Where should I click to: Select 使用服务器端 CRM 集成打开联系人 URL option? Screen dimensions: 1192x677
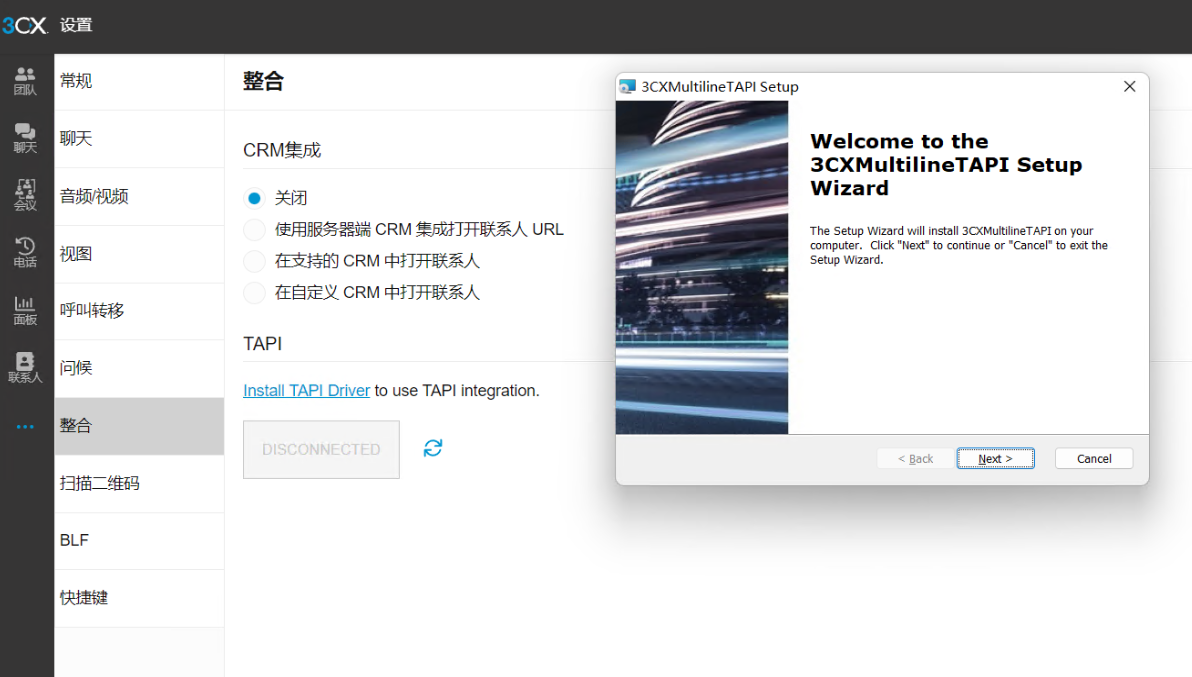(x=254, y=230)
